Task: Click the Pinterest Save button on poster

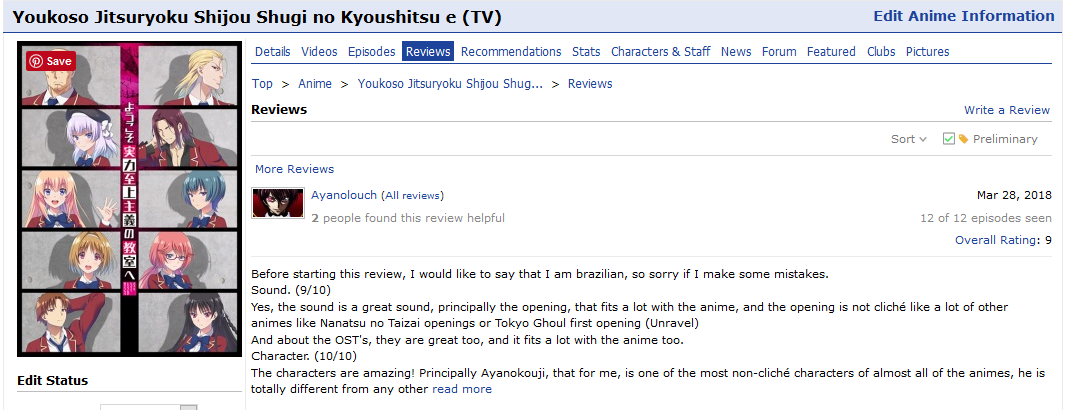Action: tap(50, 60)
